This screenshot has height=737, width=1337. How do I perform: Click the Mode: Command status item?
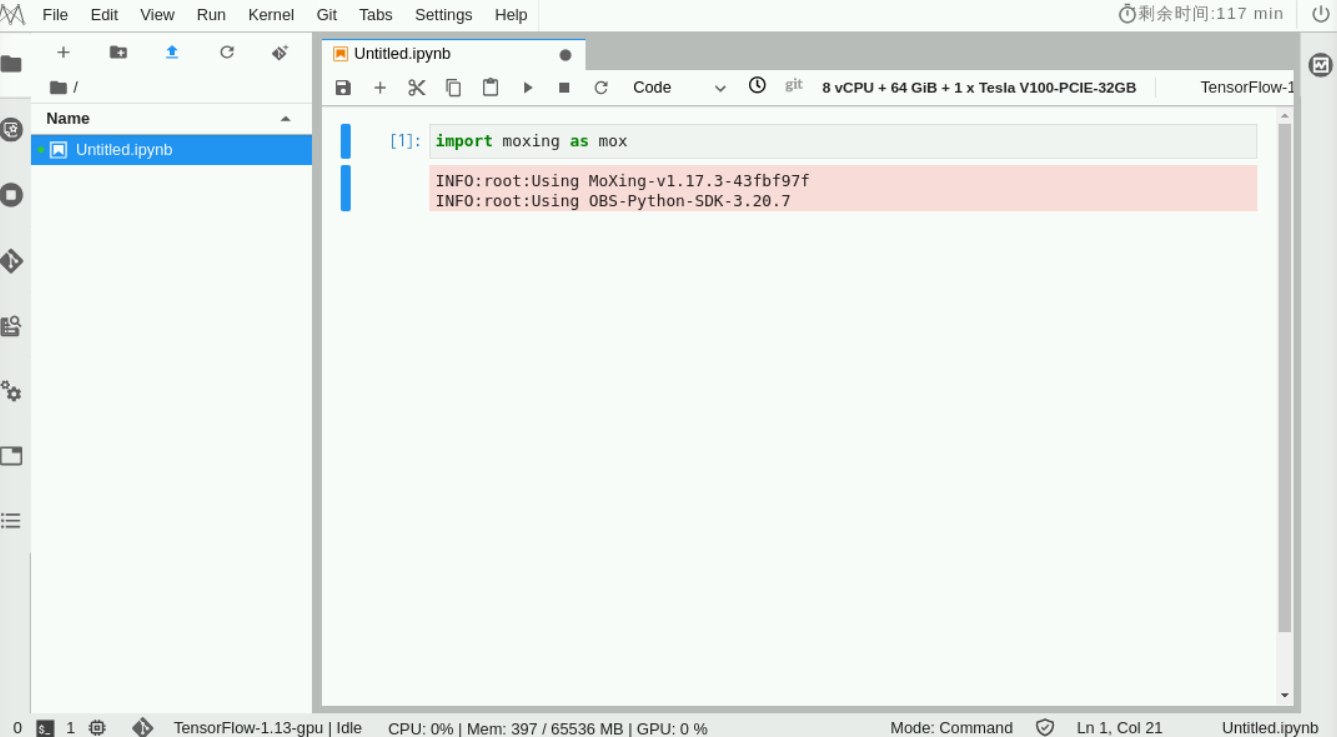coord(951,728)
